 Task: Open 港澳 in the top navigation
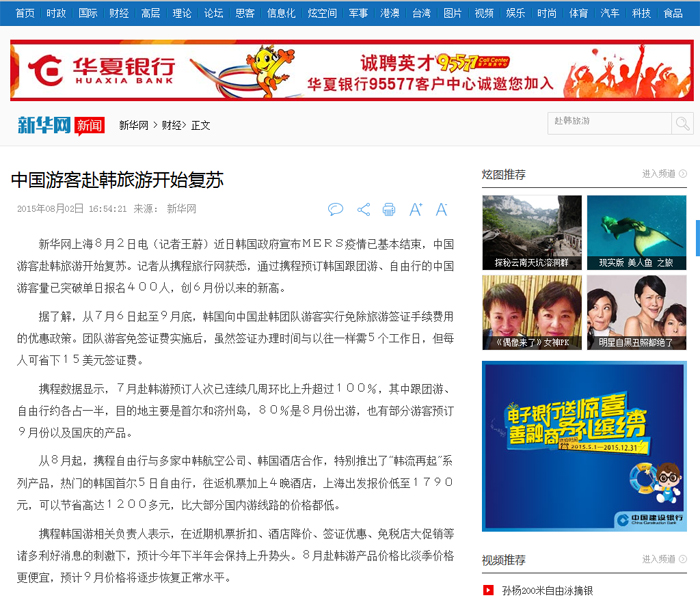pyautogui.click(x=390, y=13)
